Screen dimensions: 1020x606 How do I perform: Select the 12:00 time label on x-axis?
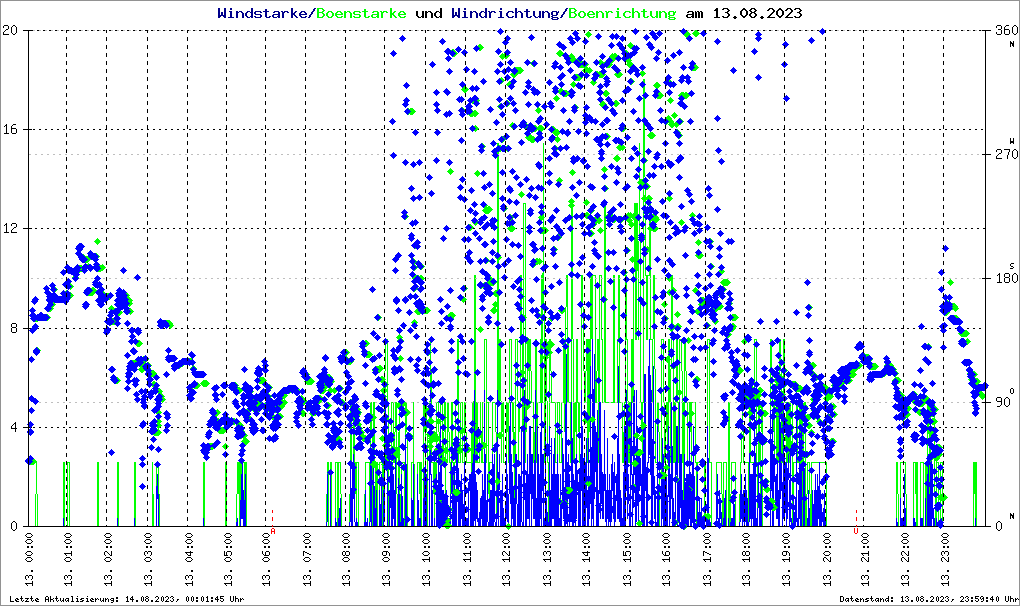pyautogui.click(x=507, y=562)
